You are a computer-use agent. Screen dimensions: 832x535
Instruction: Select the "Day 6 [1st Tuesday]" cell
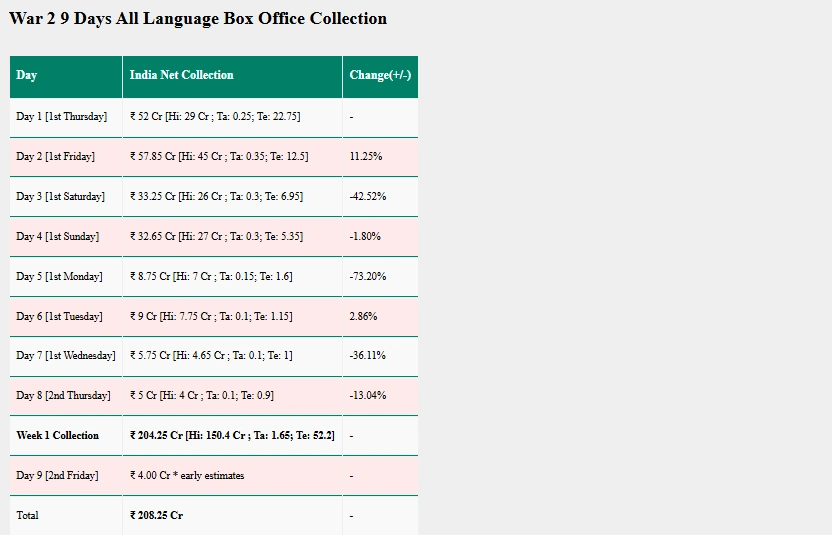(x=60, y=317)
